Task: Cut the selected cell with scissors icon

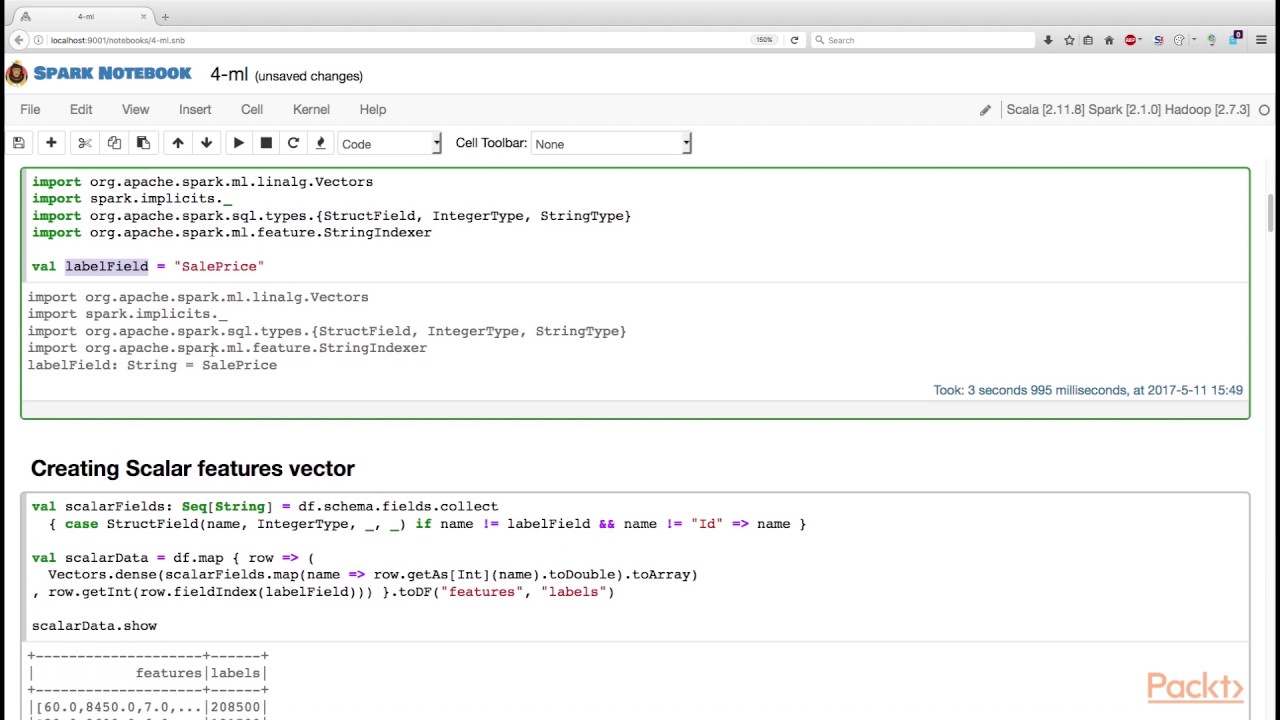Action: click(85, 143)
